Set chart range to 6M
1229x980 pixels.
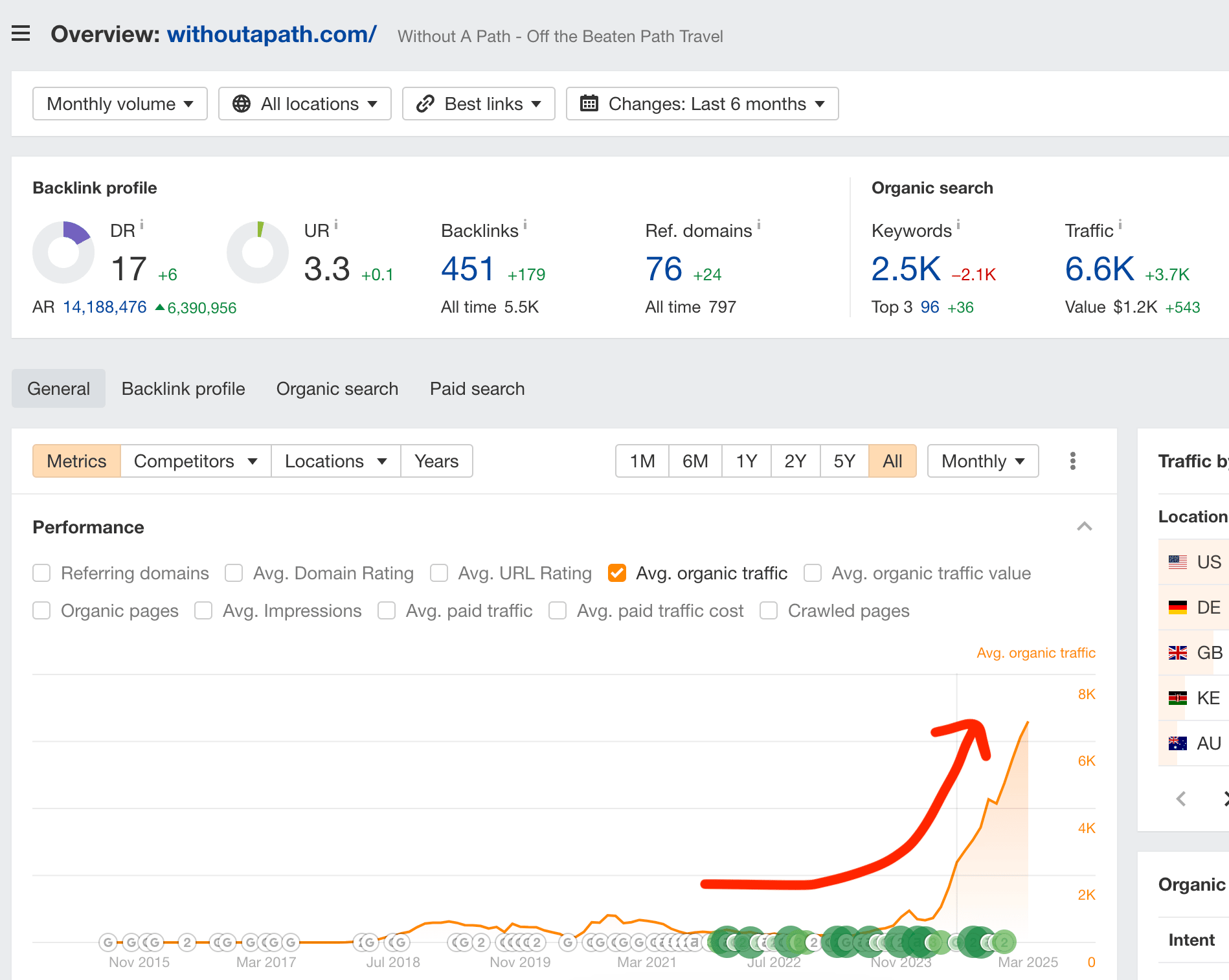(x=695, y=461)
